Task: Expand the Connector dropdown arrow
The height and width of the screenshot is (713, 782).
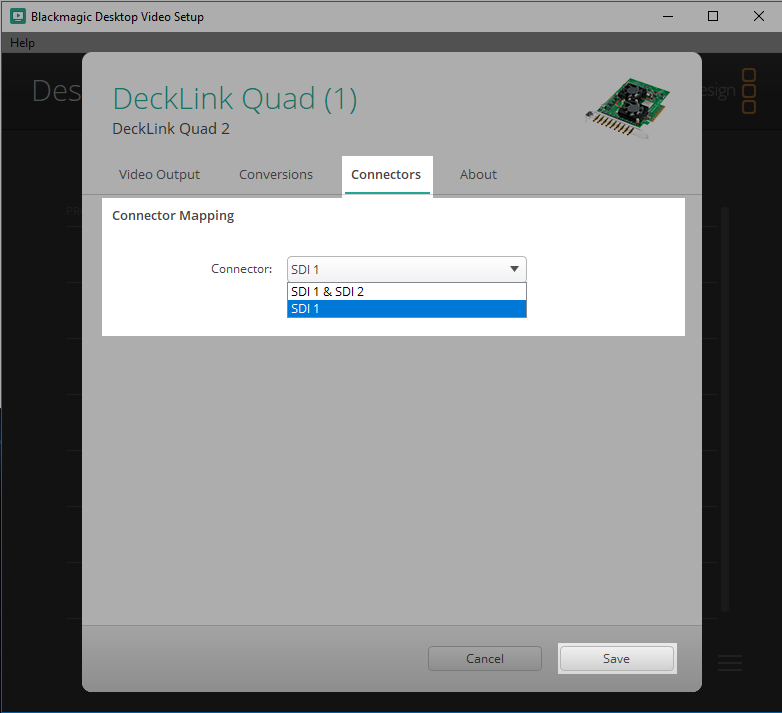Action: click(514, 269)
